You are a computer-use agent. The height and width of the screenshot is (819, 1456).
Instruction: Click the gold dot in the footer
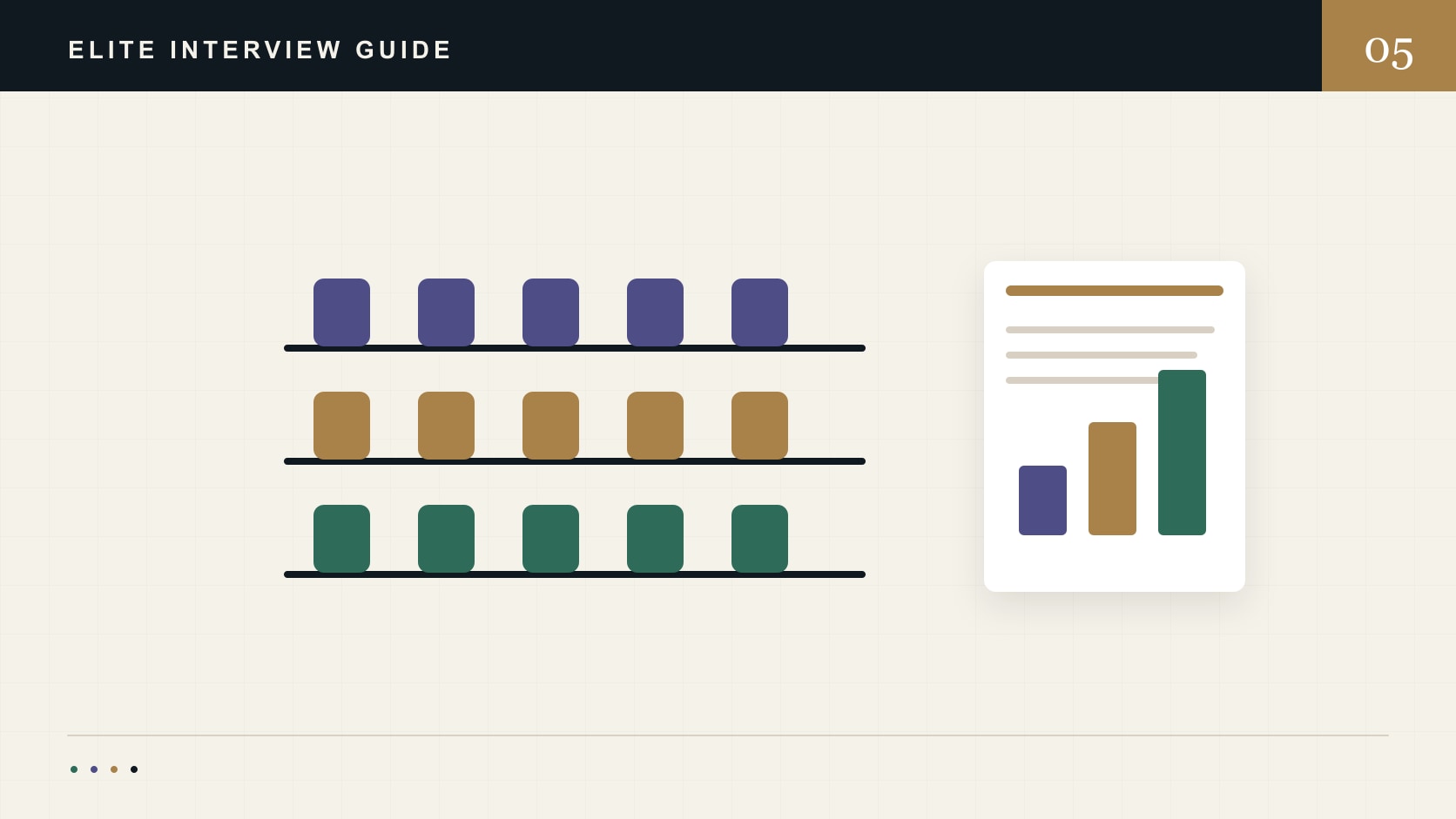click(x=114, y=769)
